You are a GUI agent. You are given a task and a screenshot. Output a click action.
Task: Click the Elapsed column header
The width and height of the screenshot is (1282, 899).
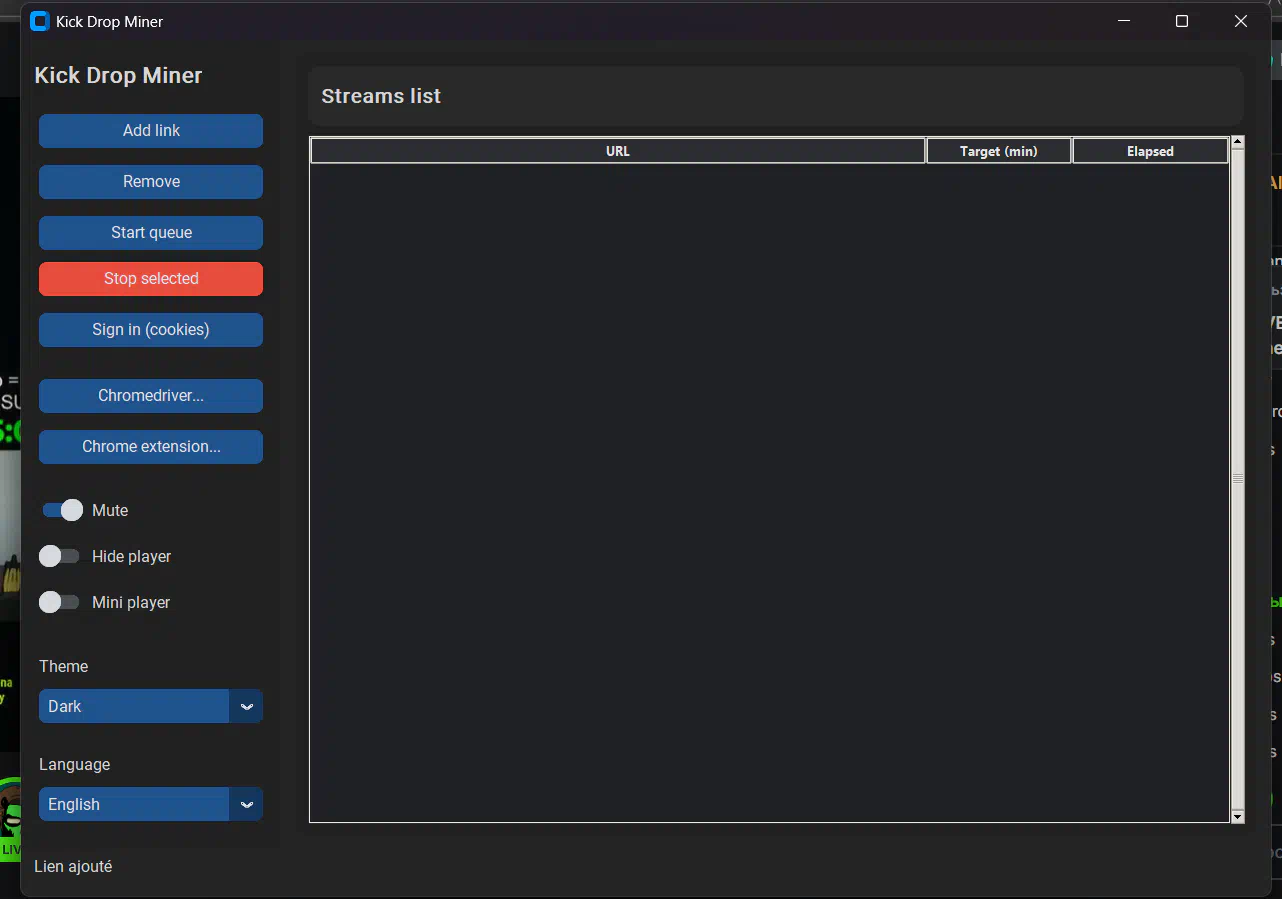coord(1150,151)
